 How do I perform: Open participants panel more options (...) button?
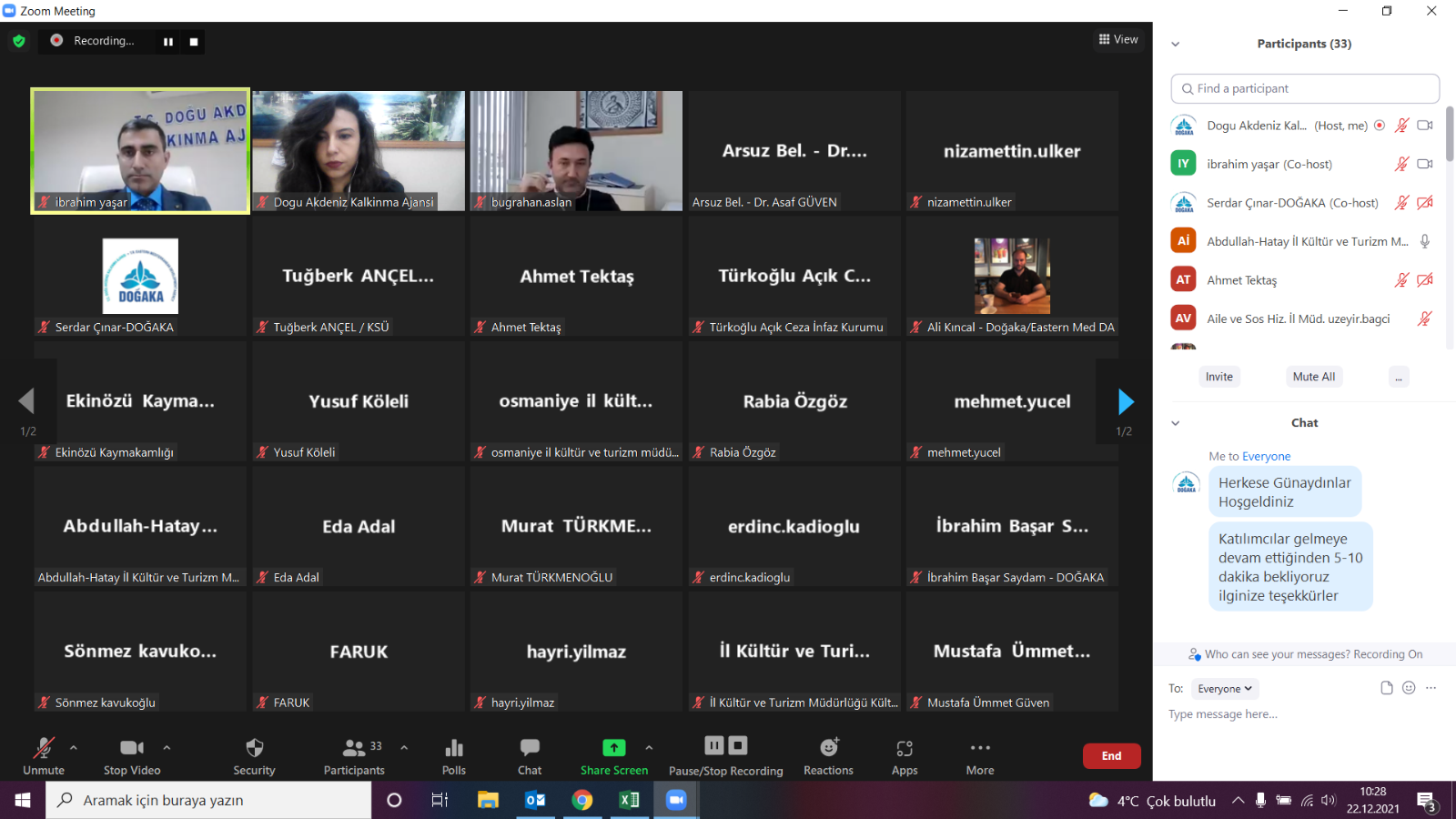pos(1399,377)
